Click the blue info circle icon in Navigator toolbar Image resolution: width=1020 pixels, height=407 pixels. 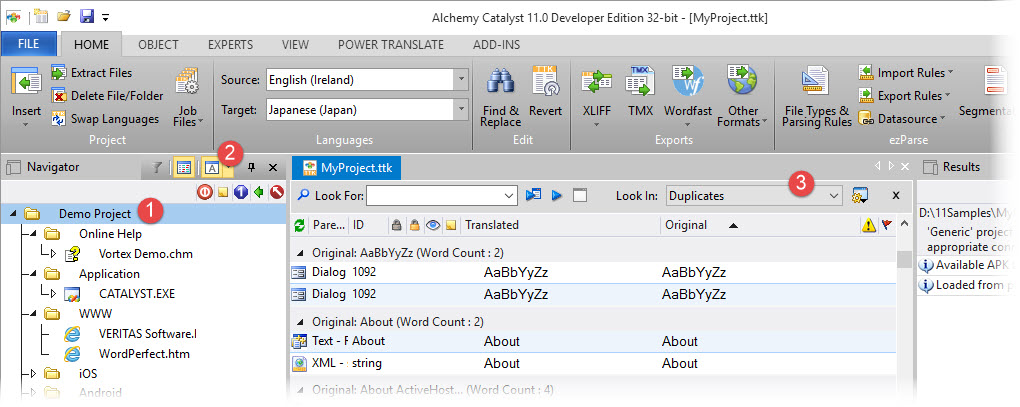[241, 192]
